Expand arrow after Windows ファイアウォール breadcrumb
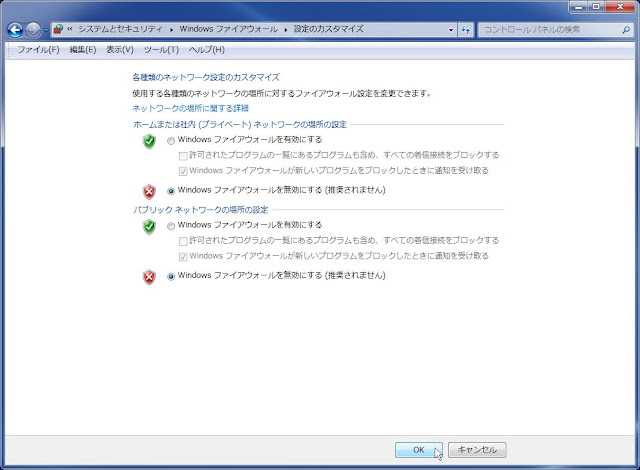640x470 pixels. [286, 30]
